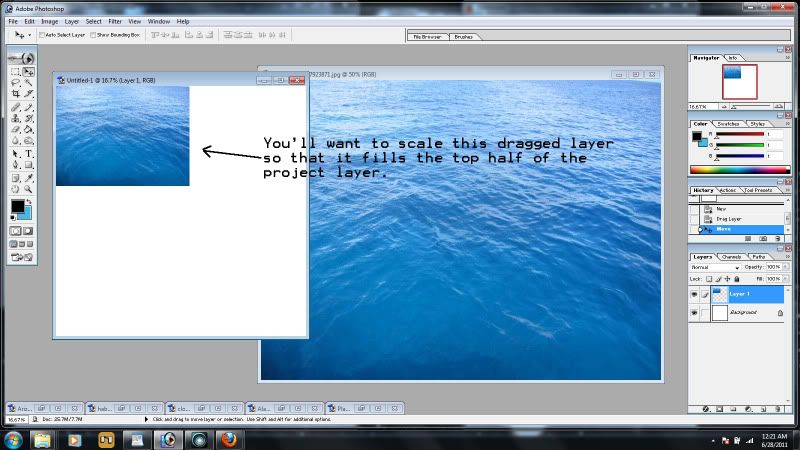Open the Image menu

point(49,21)
